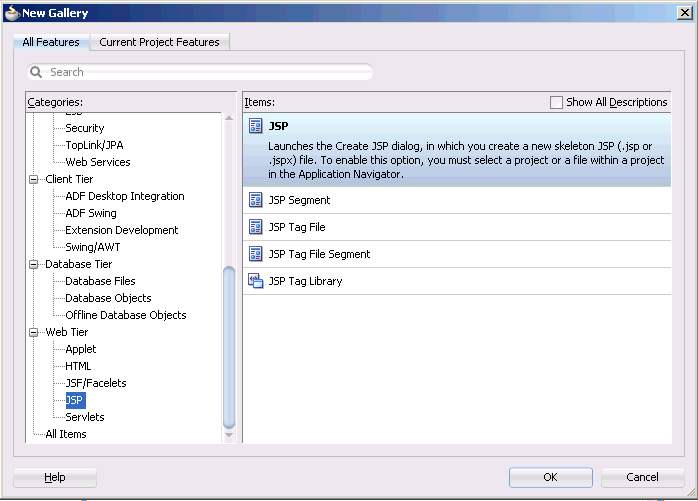Select the ADF Swing category

tap(91, 213)
